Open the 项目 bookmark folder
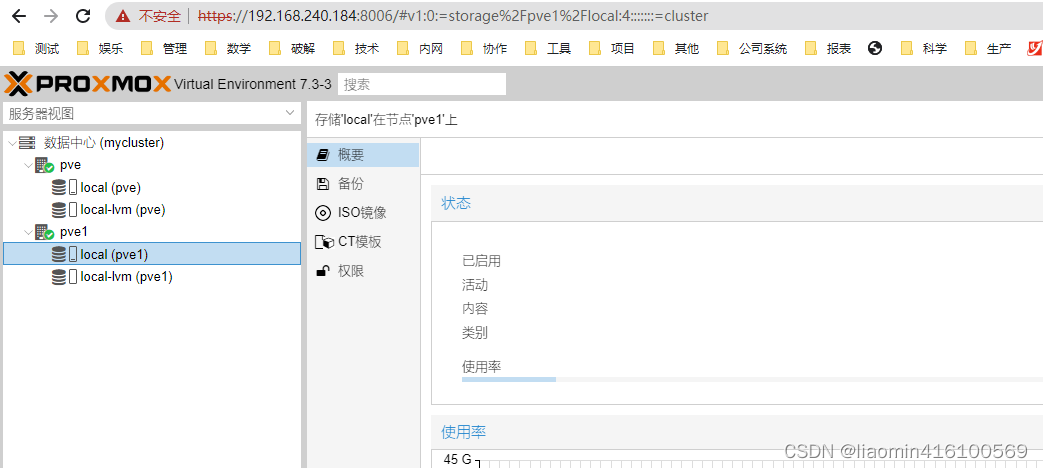The height and width of the screenshot is (468, 1043). pyautogui.click(x=611, y=48)
